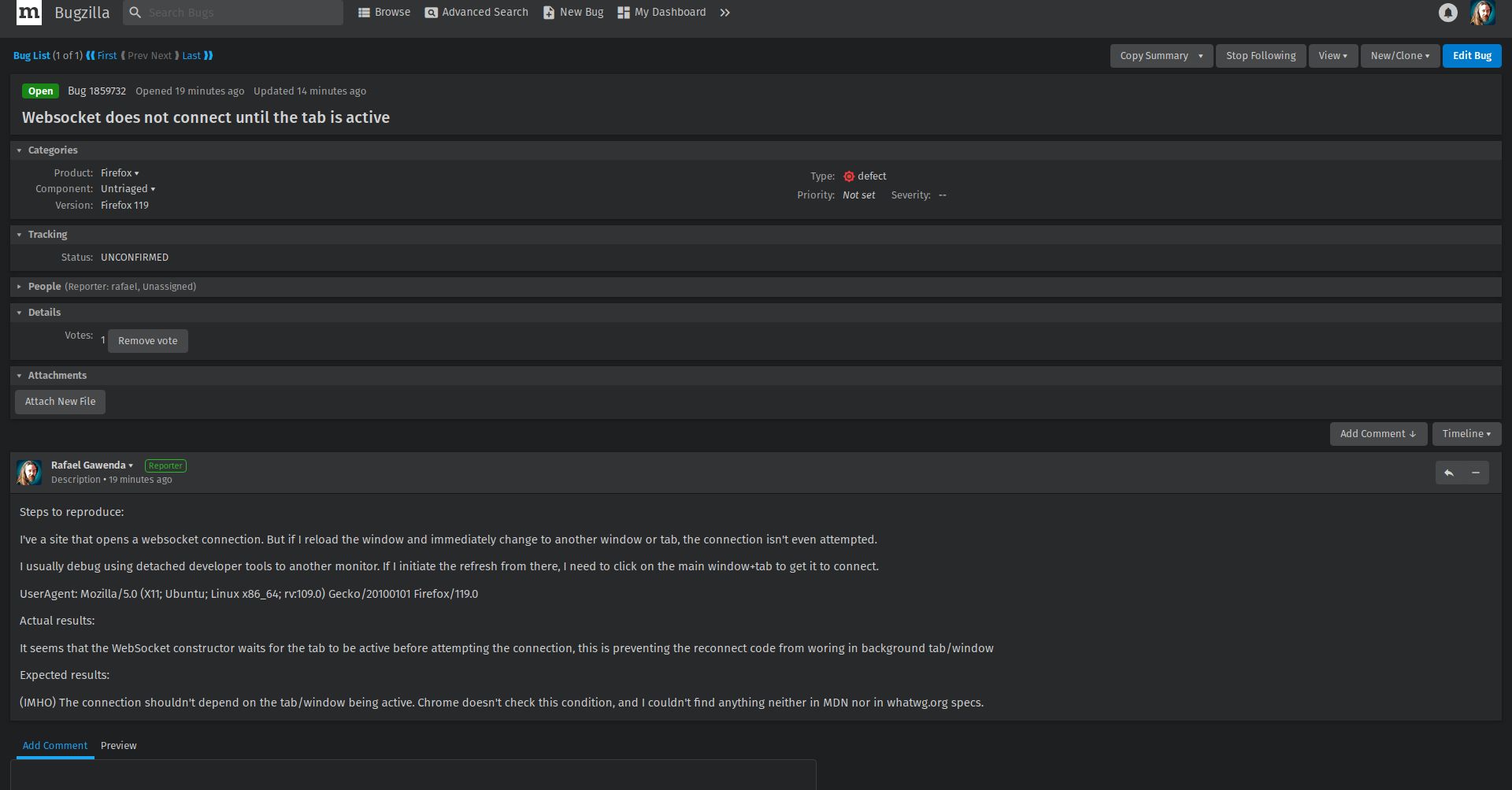1512x790 pixels.
Task: Go to My Dashboard
Action: [x=661, y=13]
